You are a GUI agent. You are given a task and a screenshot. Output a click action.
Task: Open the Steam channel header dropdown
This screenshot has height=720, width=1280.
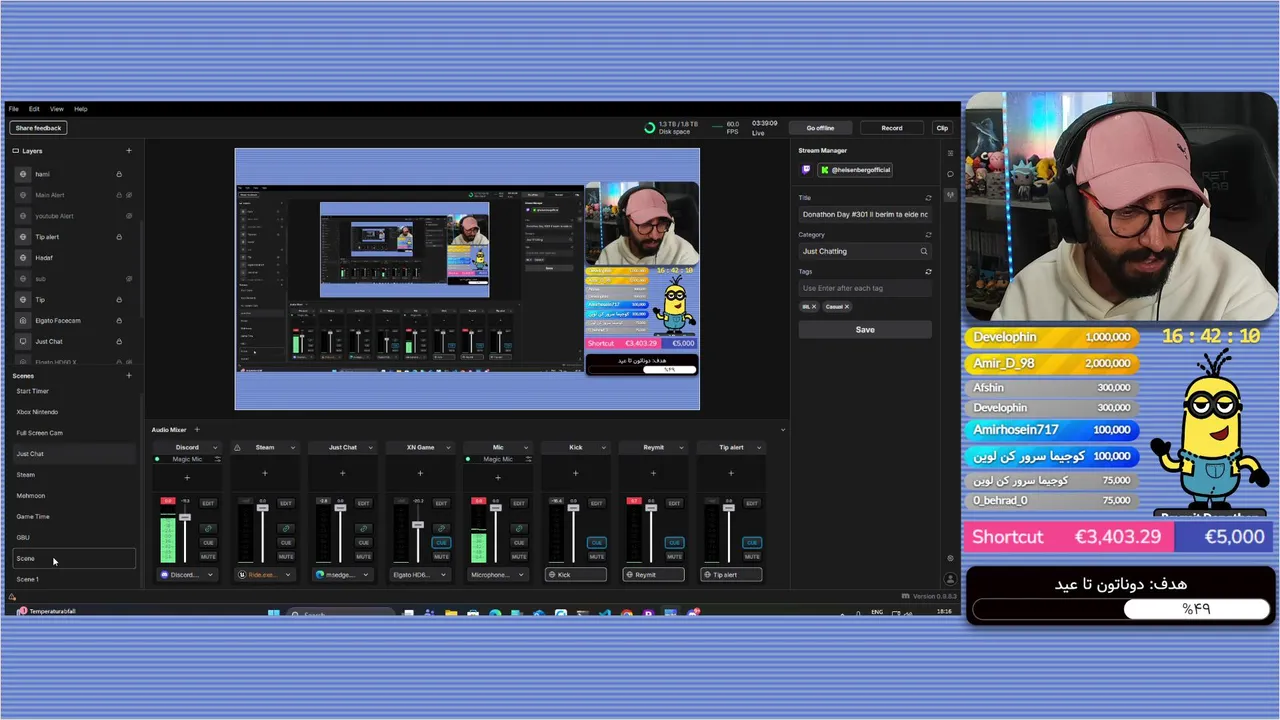[293, 447]
